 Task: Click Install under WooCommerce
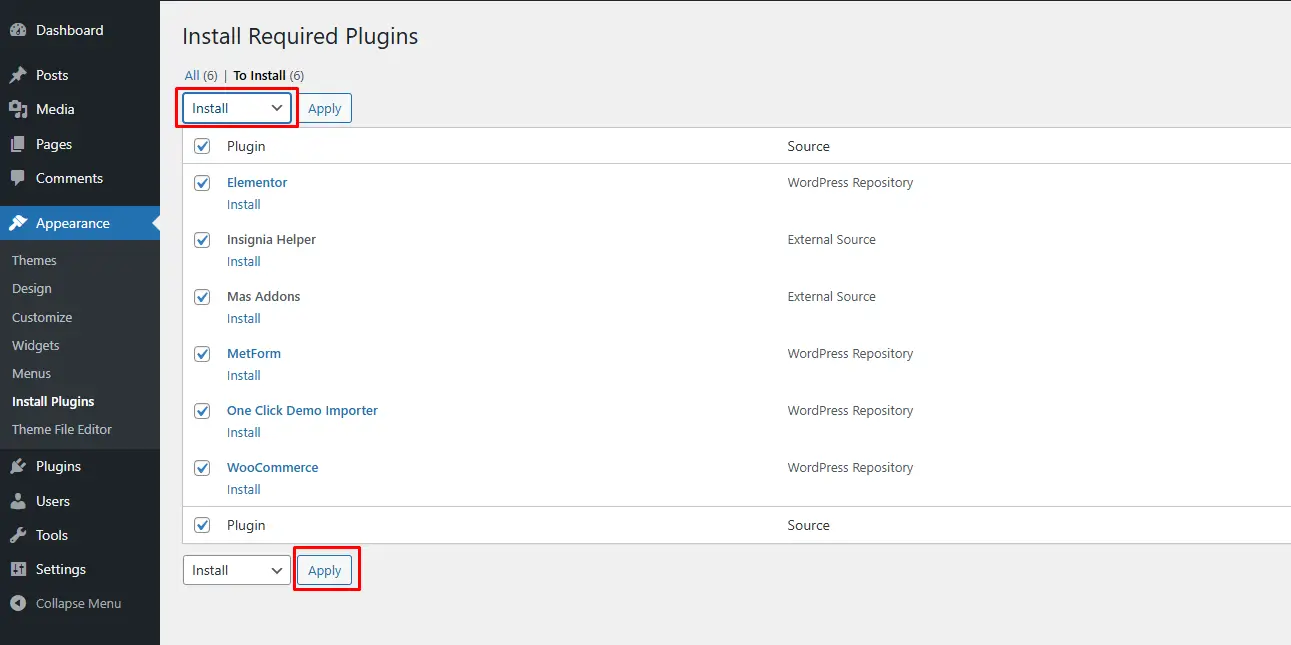[243, 489]
